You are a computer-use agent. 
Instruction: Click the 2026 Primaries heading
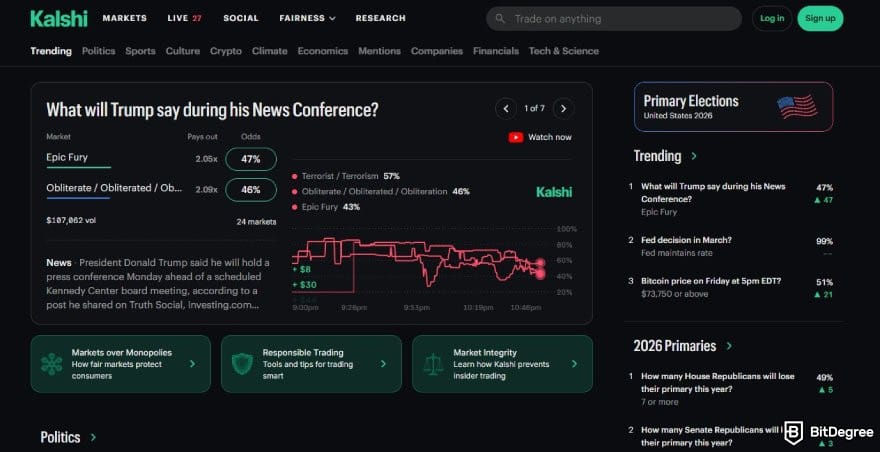(x=675, y=346)
